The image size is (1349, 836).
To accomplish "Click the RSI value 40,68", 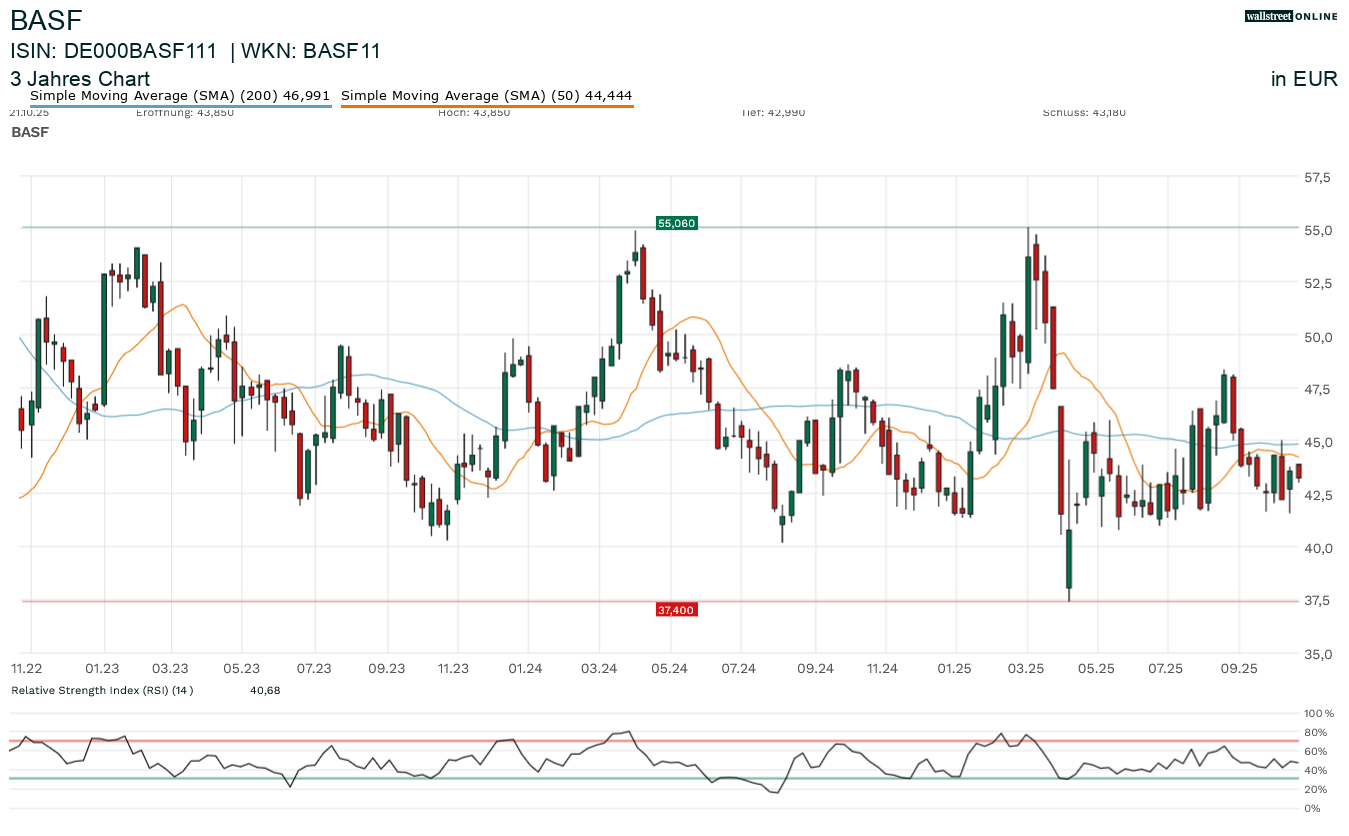I will pyautogui.click(x=265, y=690).
